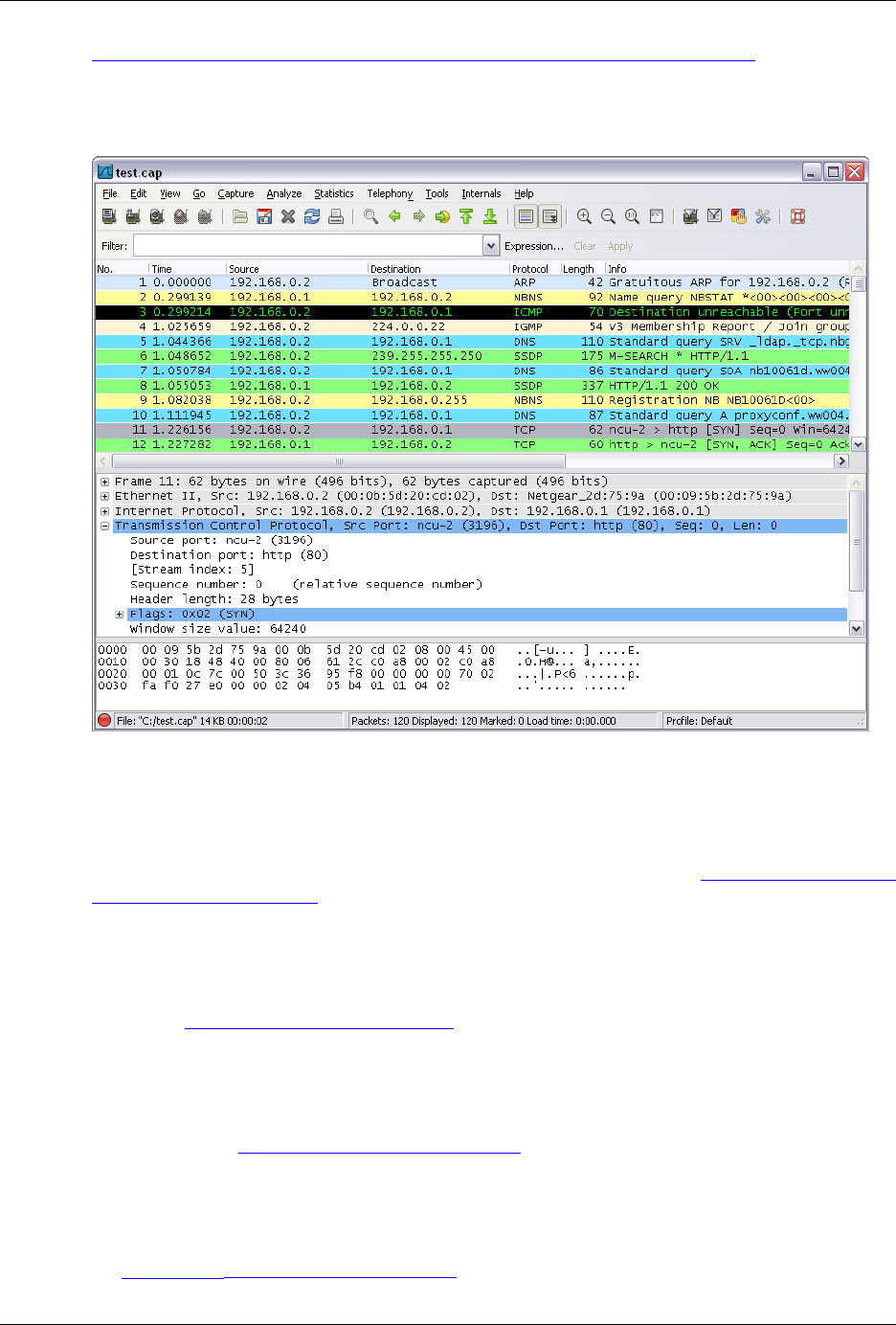Open preferences tools icon

tap(763, 217)
